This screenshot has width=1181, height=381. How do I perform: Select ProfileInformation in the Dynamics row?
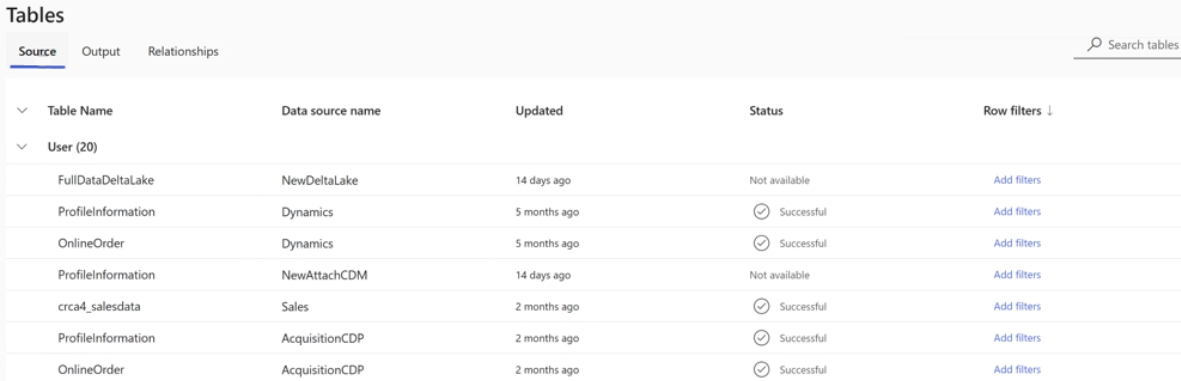click(x=106, y=212)
